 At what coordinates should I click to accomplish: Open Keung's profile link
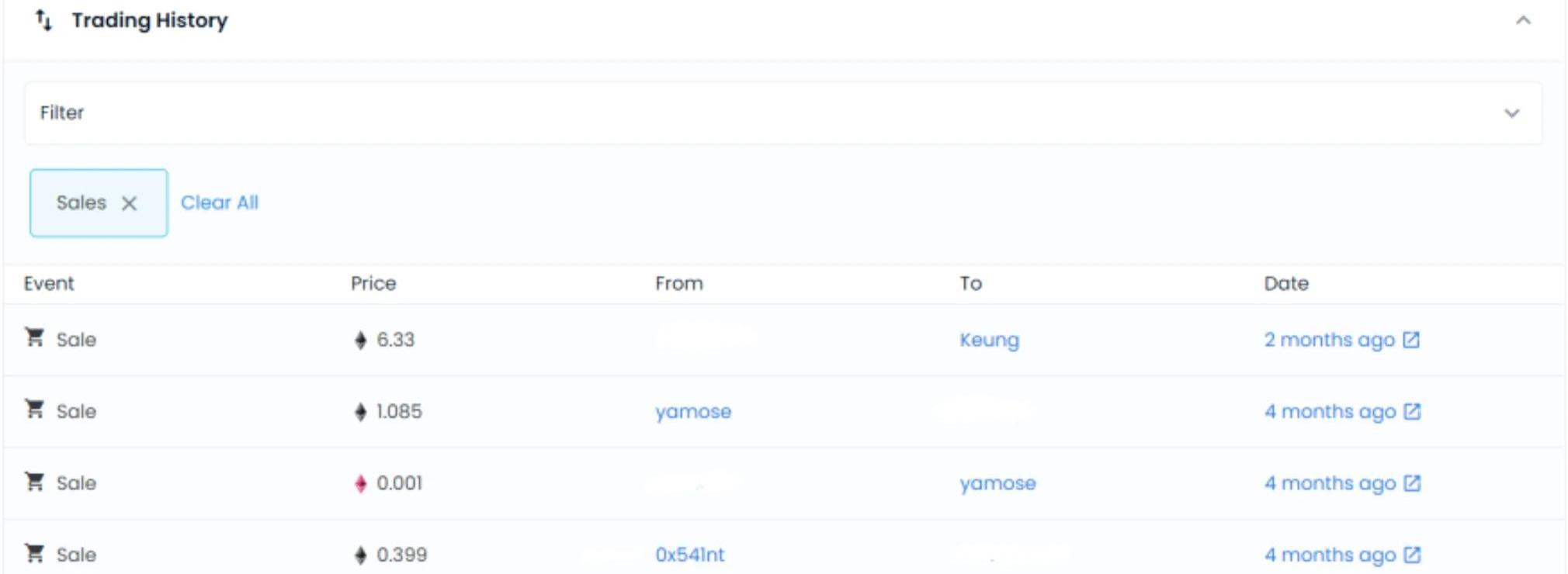pyautogui.click(x=989, y=340)
